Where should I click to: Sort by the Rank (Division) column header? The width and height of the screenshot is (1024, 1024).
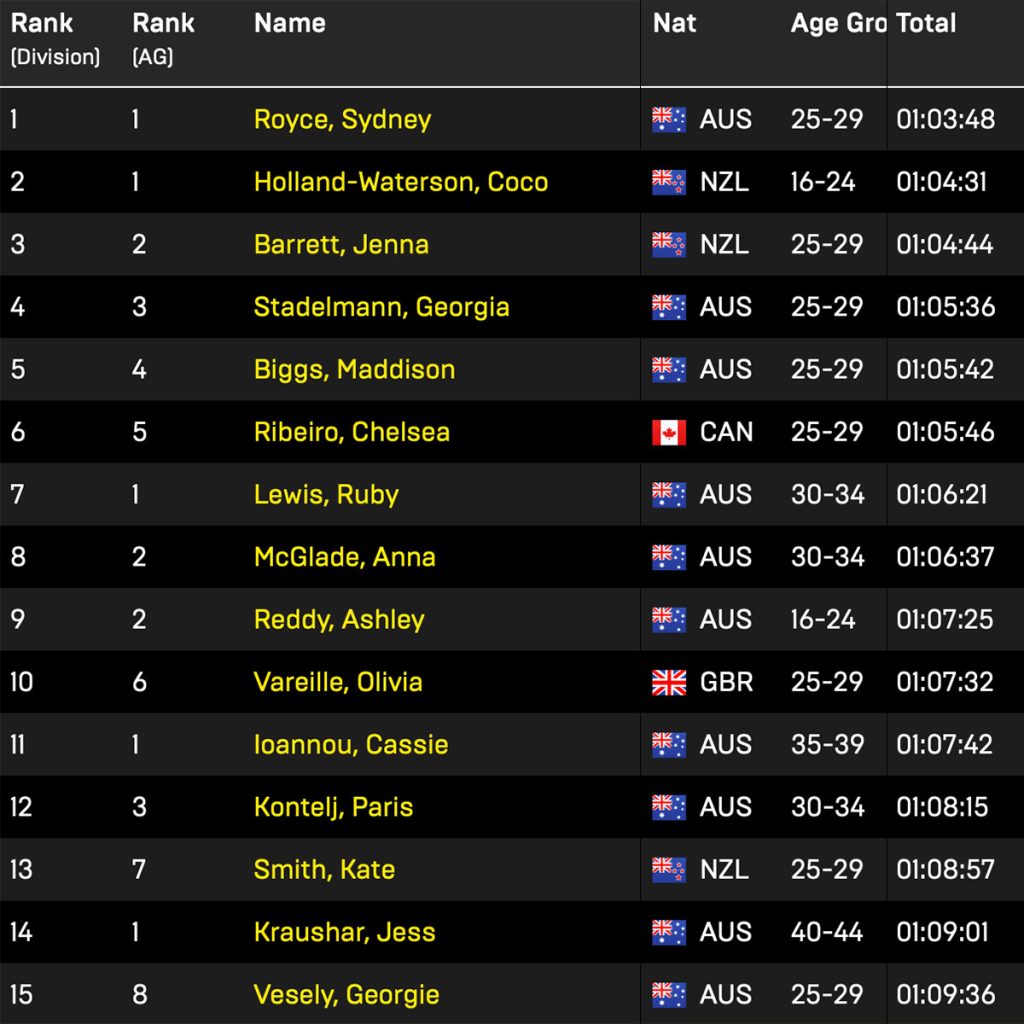(x=55, y=38)
